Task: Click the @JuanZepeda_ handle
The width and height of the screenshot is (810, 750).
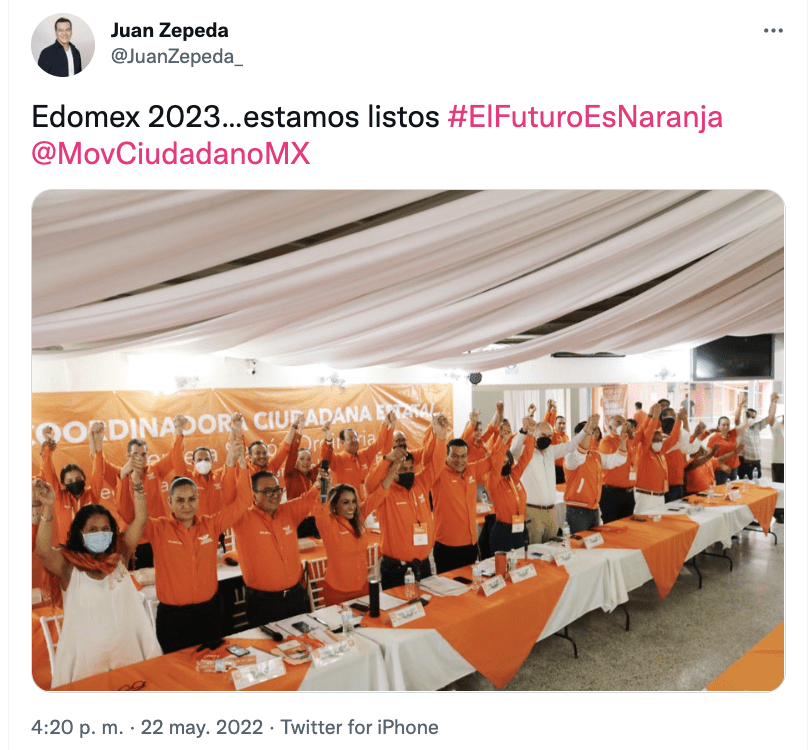Action: (x=177, y=56)
